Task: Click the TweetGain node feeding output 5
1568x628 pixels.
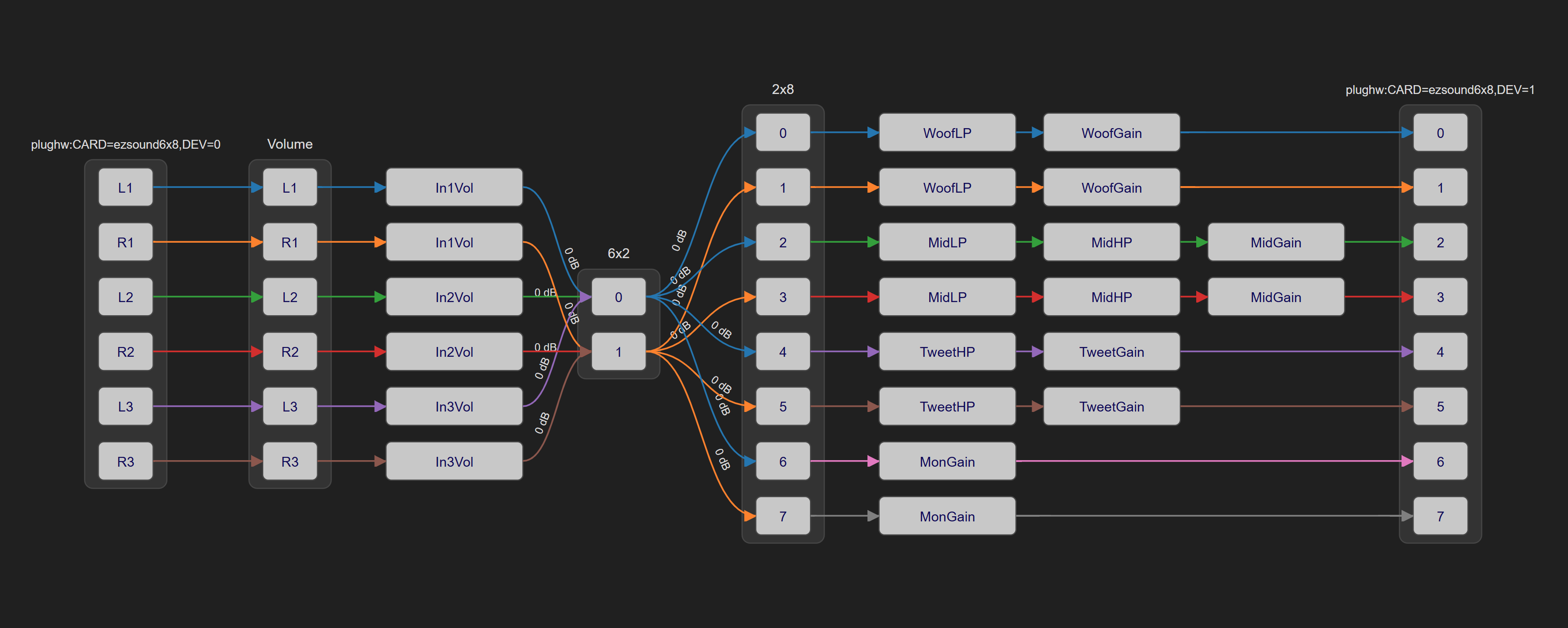Action: coord(1111,406)
